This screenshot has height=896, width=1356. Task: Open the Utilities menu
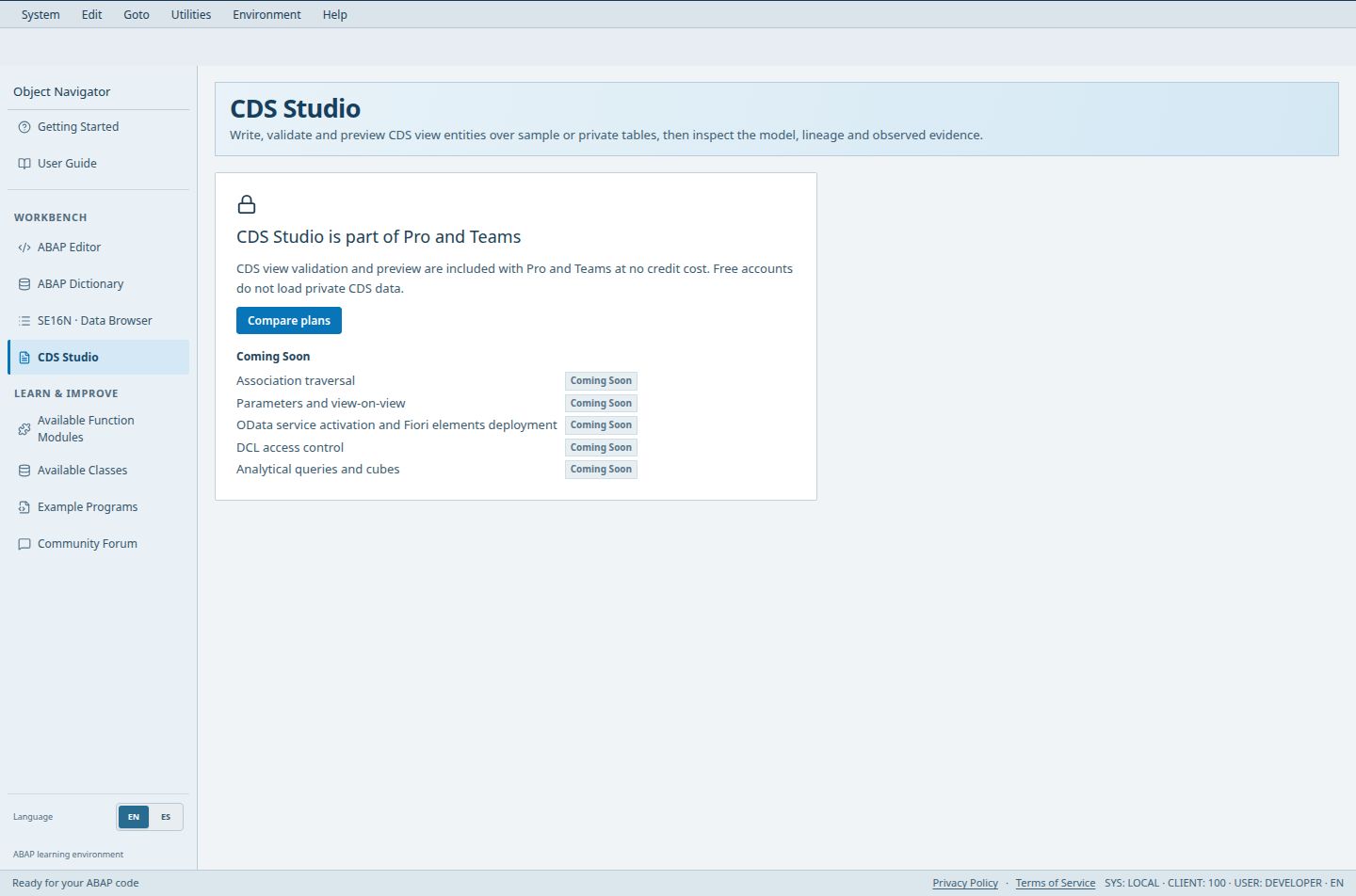191,14
